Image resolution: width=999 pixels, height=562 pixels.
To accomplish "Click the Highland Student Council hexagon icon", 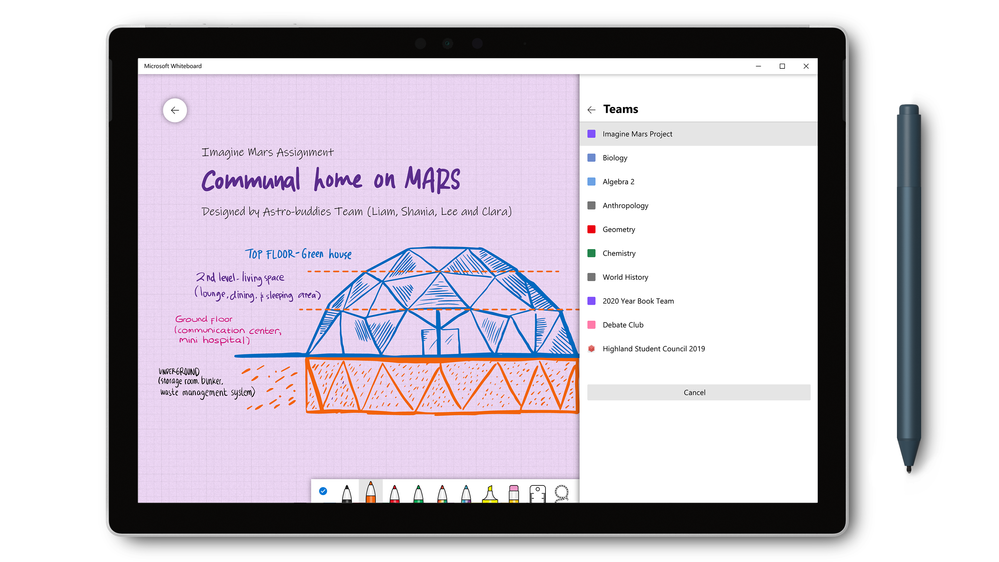I will tap(591, 349).
